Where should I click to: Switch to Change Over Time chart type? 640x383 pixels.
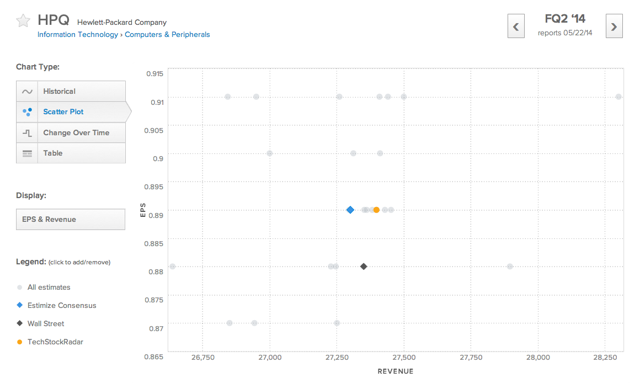coord(76,133)
